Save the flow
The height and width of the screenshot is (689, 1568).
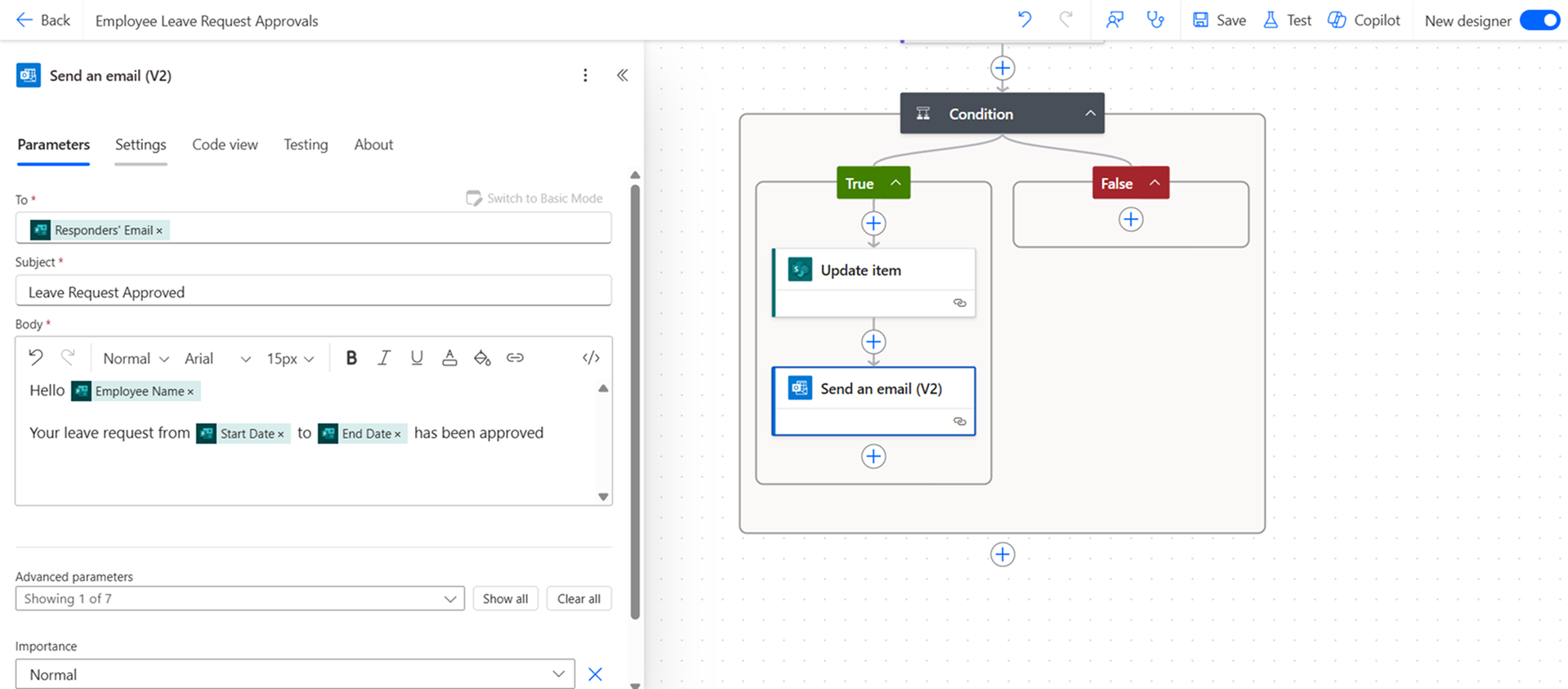tap(1219, 20)
